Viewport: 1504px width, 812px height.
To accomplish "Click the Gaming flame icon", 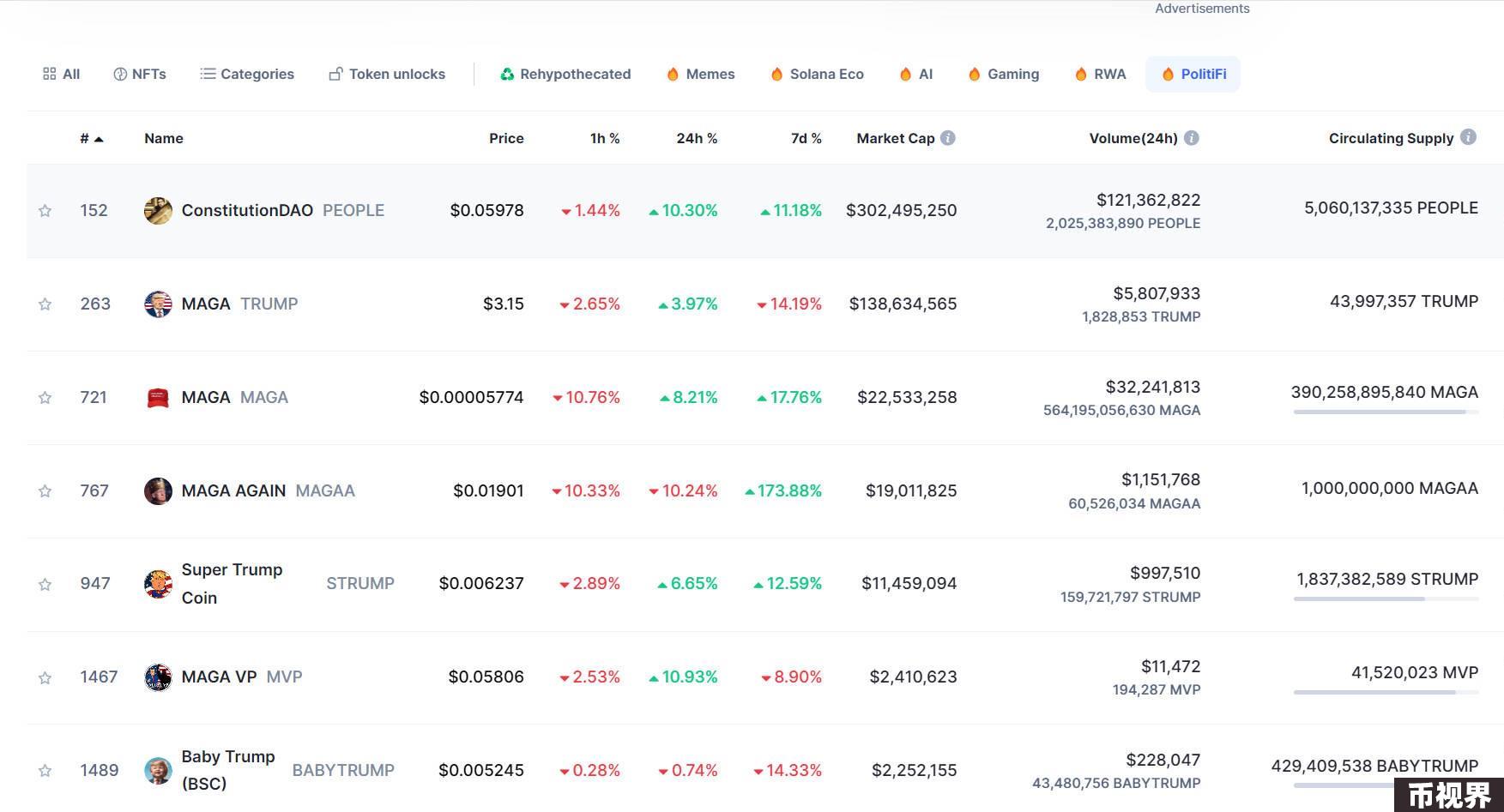I will [974, 75].
